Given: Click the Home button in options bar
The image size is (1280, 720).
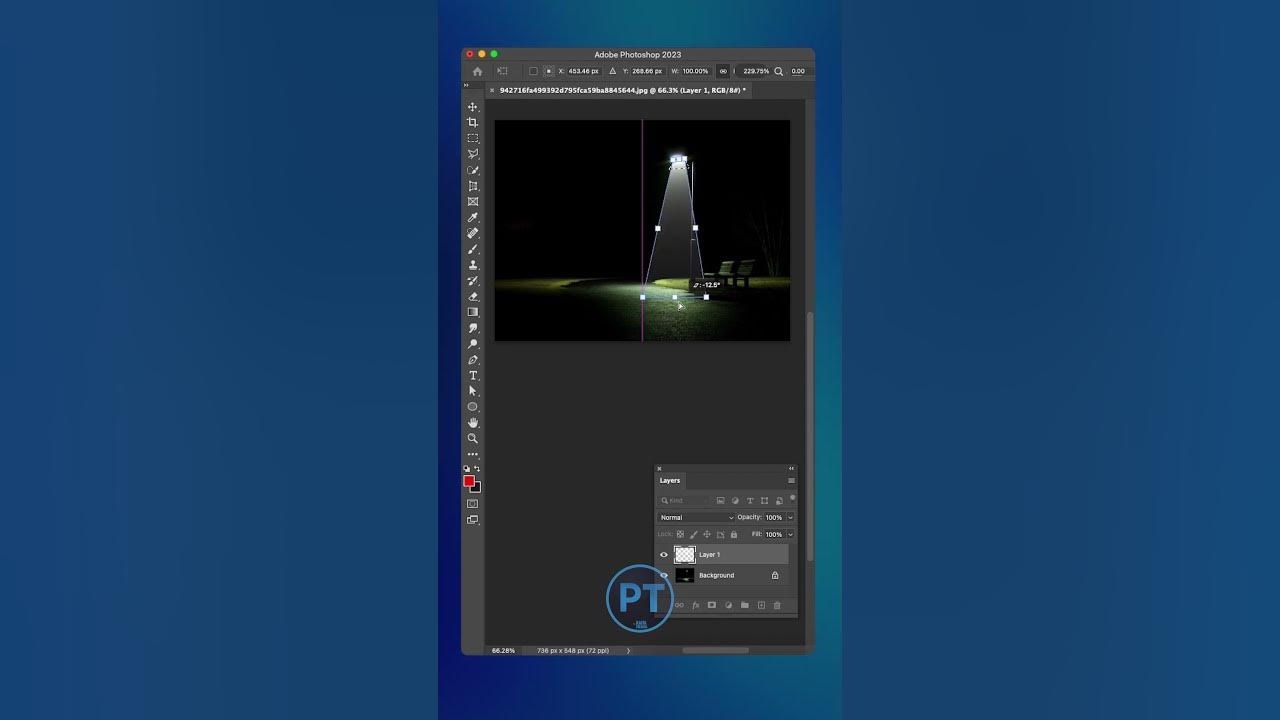Looking at the screenshot, I should click(x=477, y=71).
